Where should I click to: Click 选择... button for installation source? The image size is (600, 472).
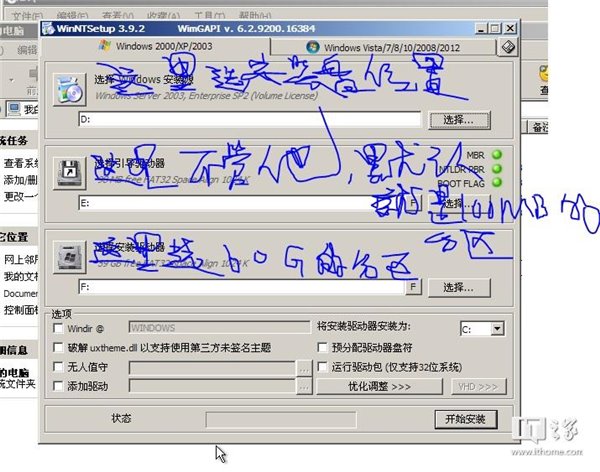(459, 120)
